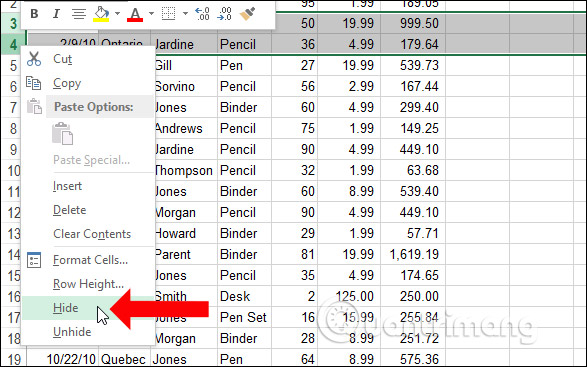The width and height of the screenshot is (587, 367).
Task: Click cell with value 57.71
Action: [x=413, y=234]
